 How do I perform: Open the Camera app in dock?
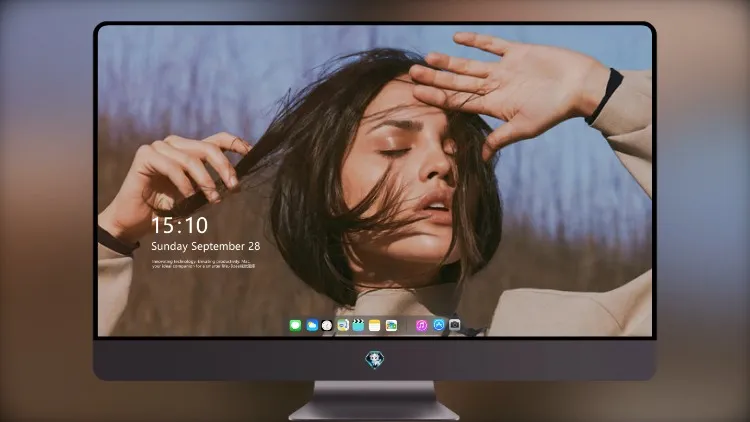pos(455,325)
